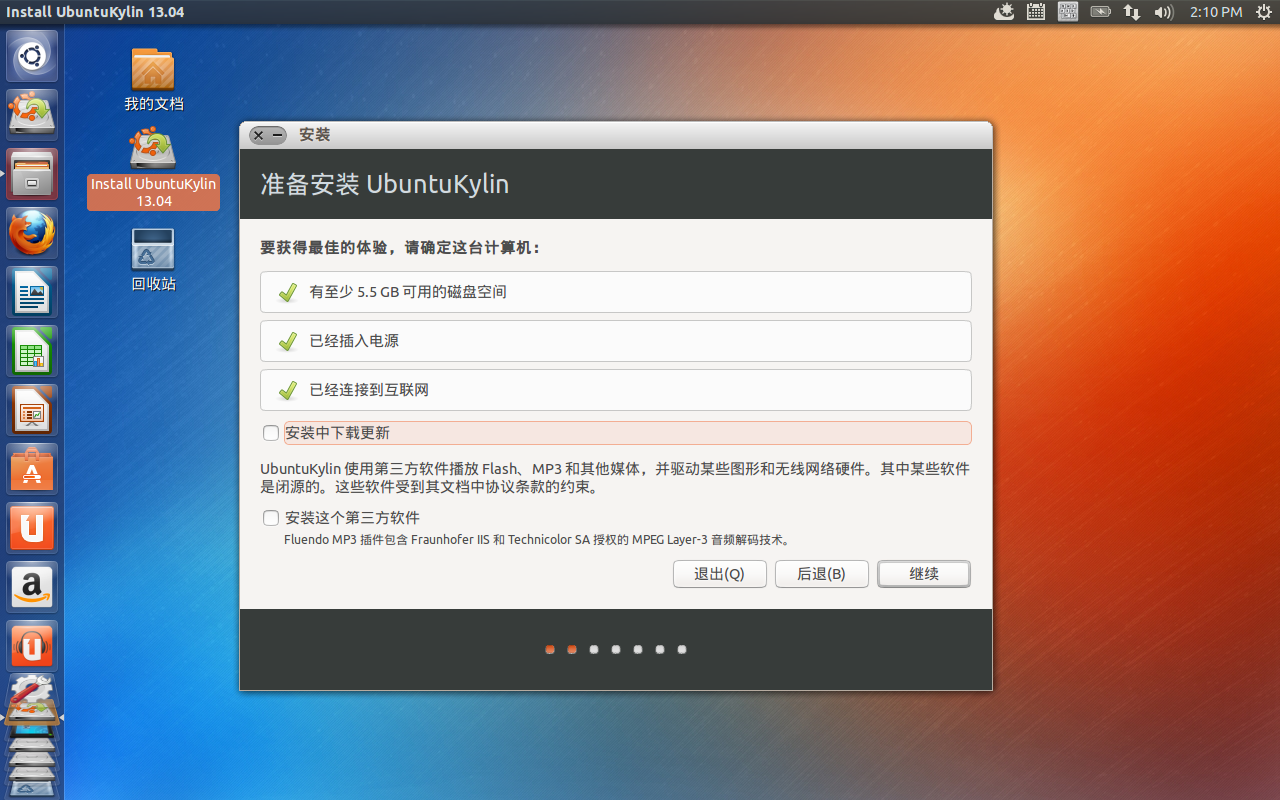Open Ubuntu One Music store icon
This screenshot has width=1280, height=800.
tap(32, 646)
